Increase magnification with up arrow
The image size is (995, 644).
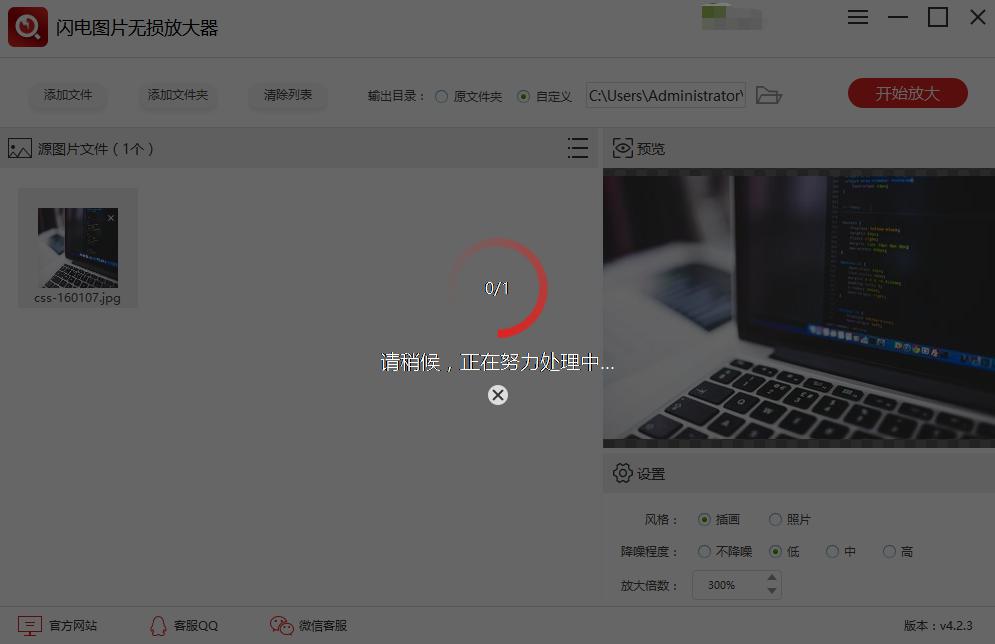point(772,577)
